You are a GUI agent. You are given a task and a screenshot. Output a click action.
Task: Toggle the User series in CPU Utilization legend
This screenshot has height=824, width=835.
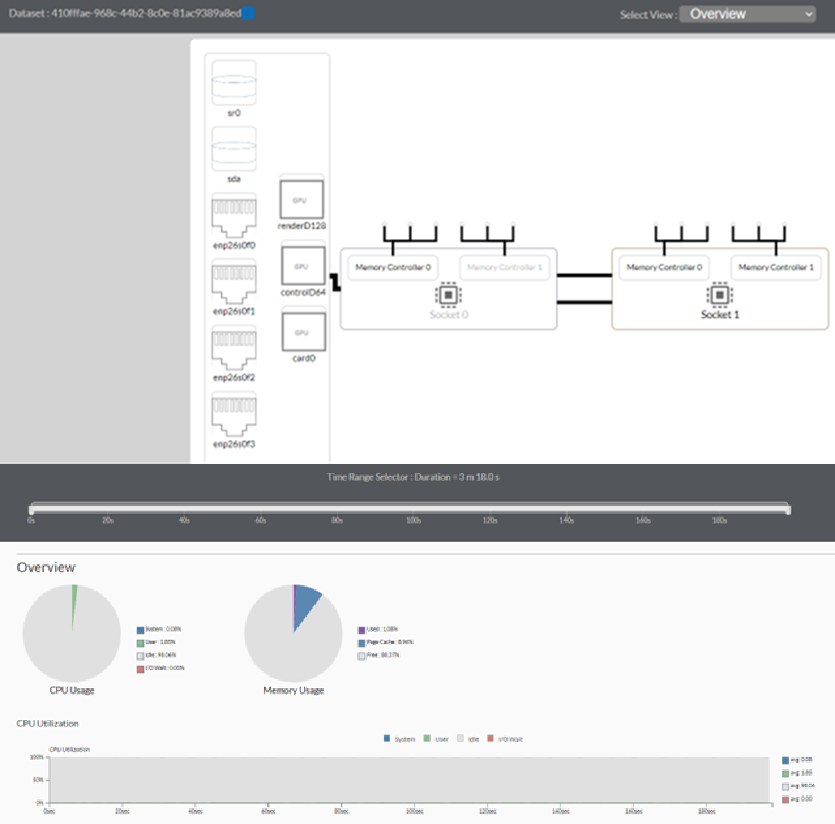(x=427, y=738)
